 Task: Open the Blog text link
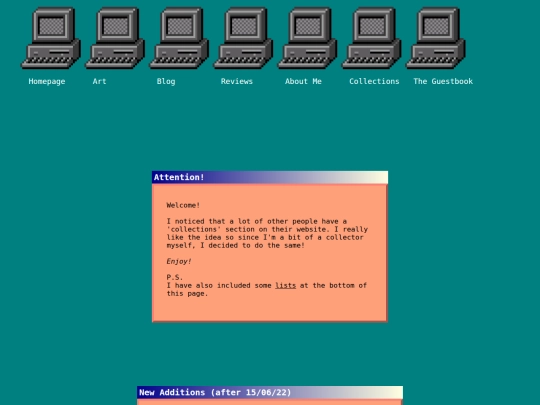166,82
